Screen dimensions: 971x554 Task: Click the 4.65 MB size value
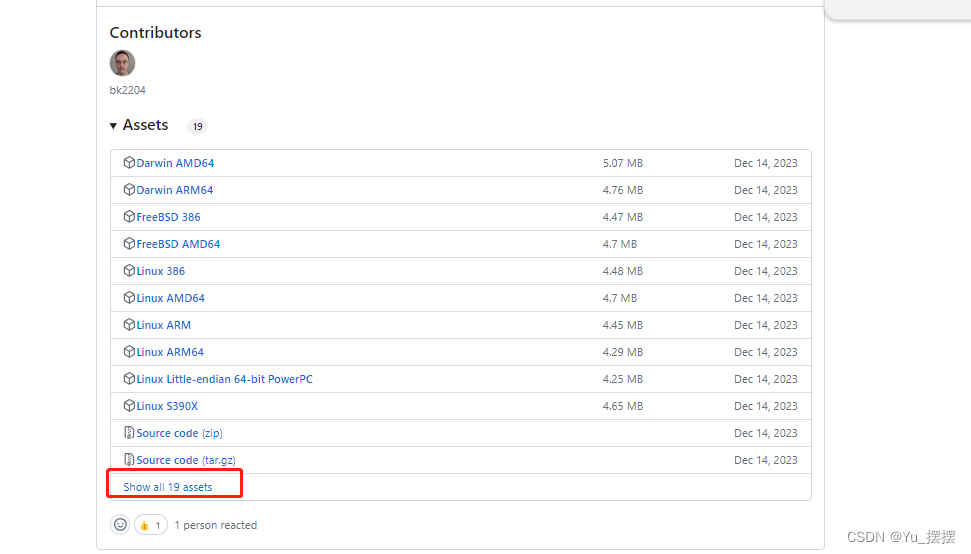[x=623, y=406]
